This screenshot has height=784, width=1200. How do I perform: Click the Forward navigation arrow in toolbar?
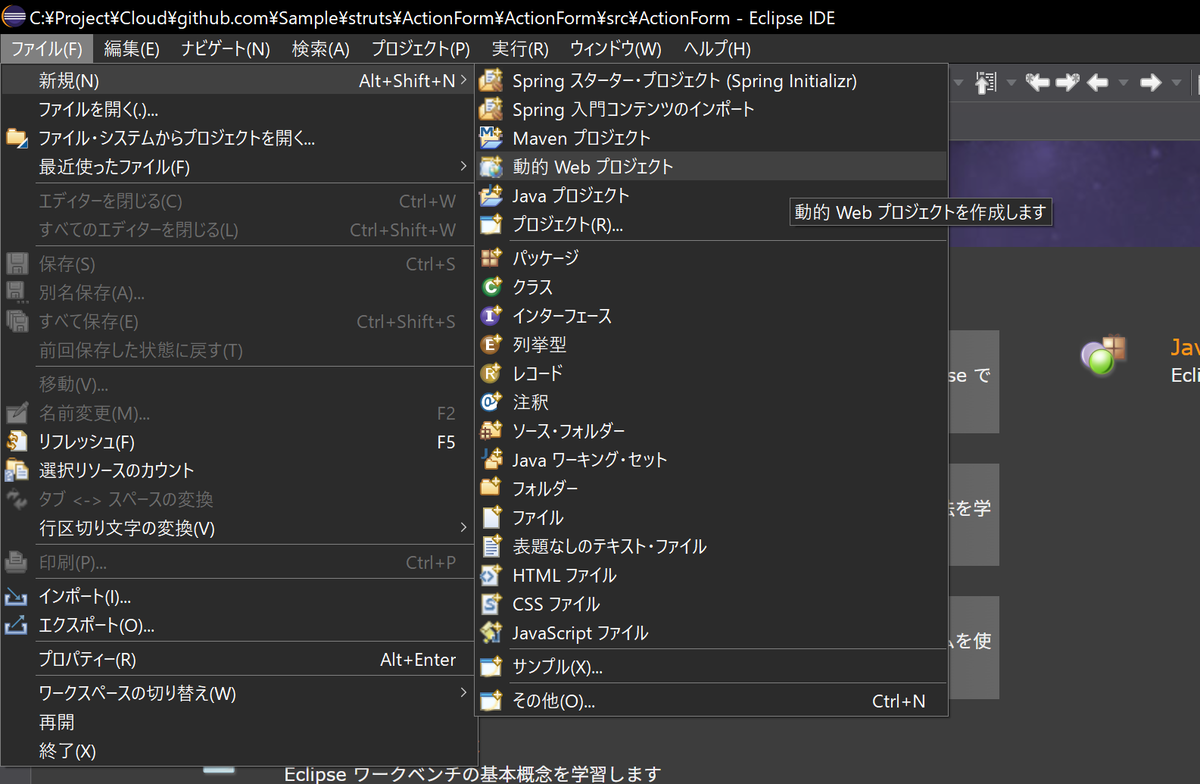1151,83
